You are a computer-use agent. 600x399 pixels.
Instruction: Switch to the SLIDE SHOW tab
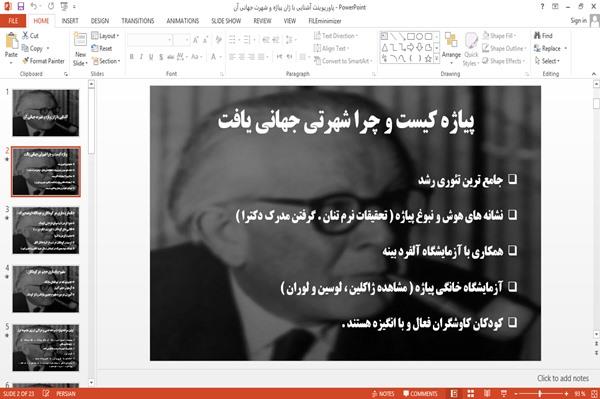pos(226,21)
